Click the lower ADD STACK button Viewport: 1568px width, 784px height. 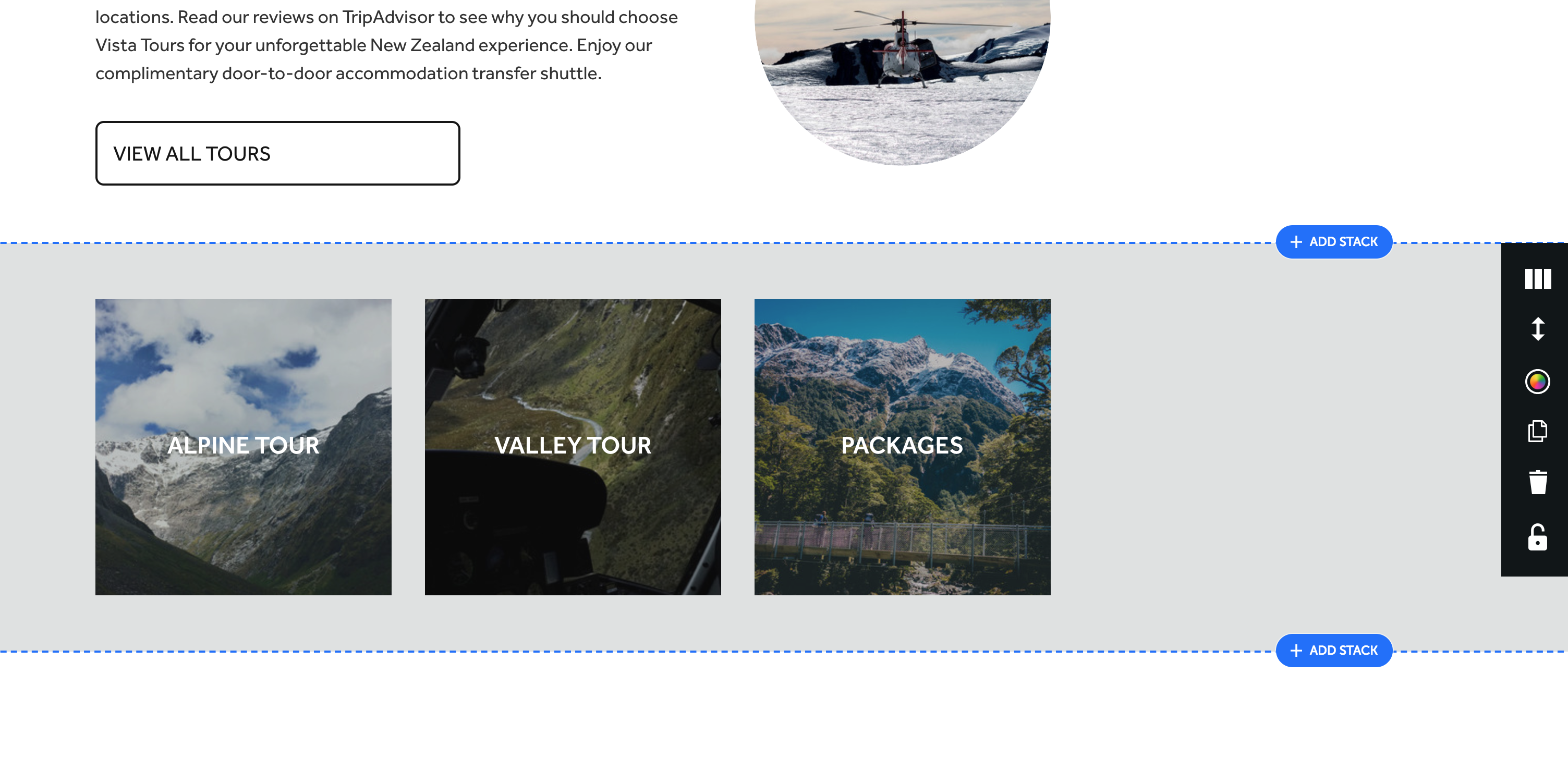1334,650
